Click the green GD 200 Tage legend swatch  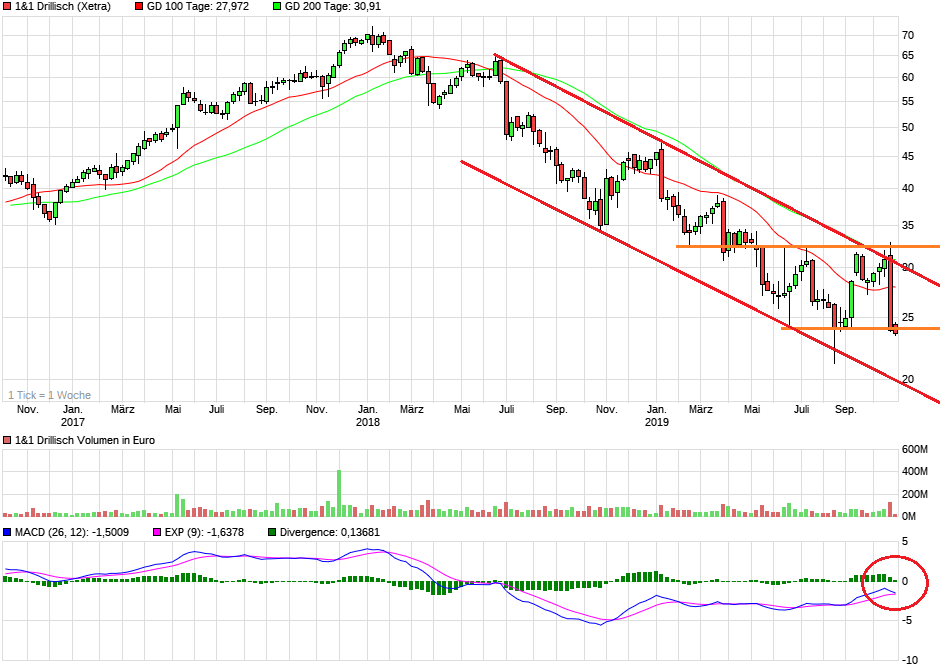pyautogui.click(x=277, y=7)
